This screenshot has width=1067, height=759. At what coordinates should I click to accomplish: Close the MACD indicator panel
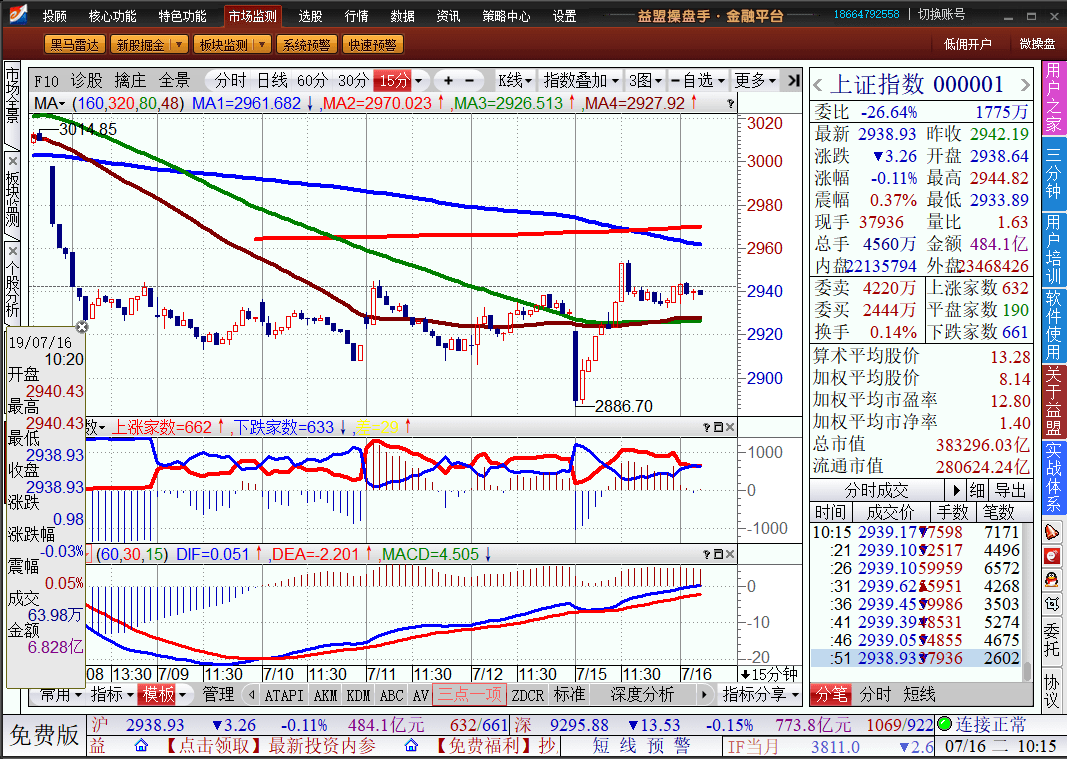tap(729, 555)
